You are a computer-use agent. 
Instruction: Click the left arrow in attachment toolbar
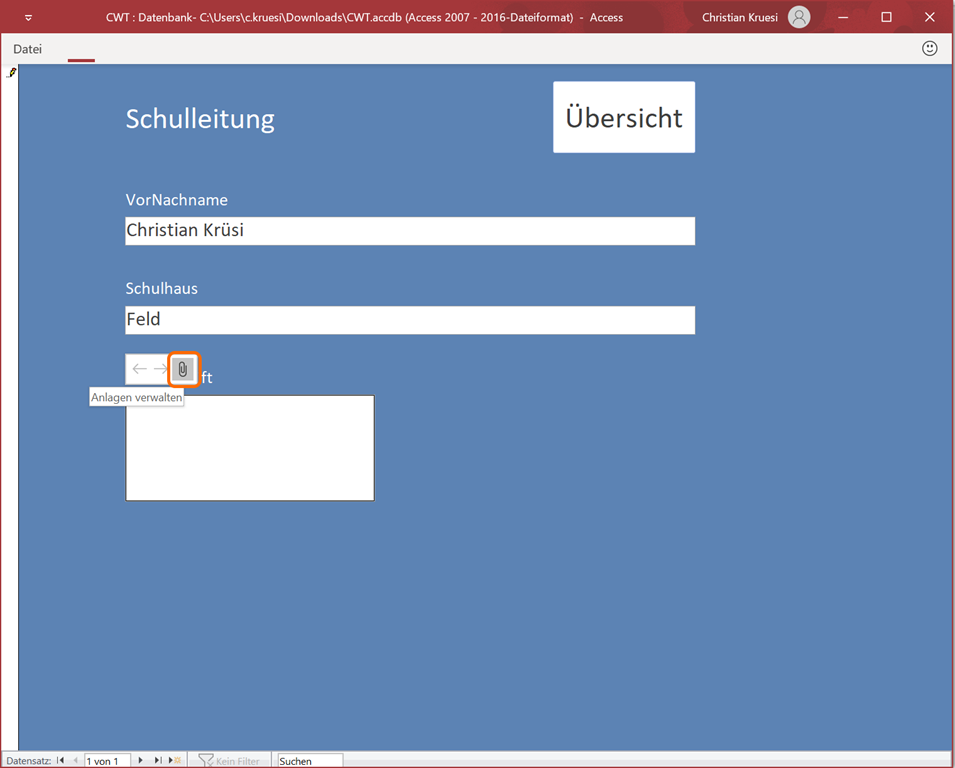click(x=139, y=369)
